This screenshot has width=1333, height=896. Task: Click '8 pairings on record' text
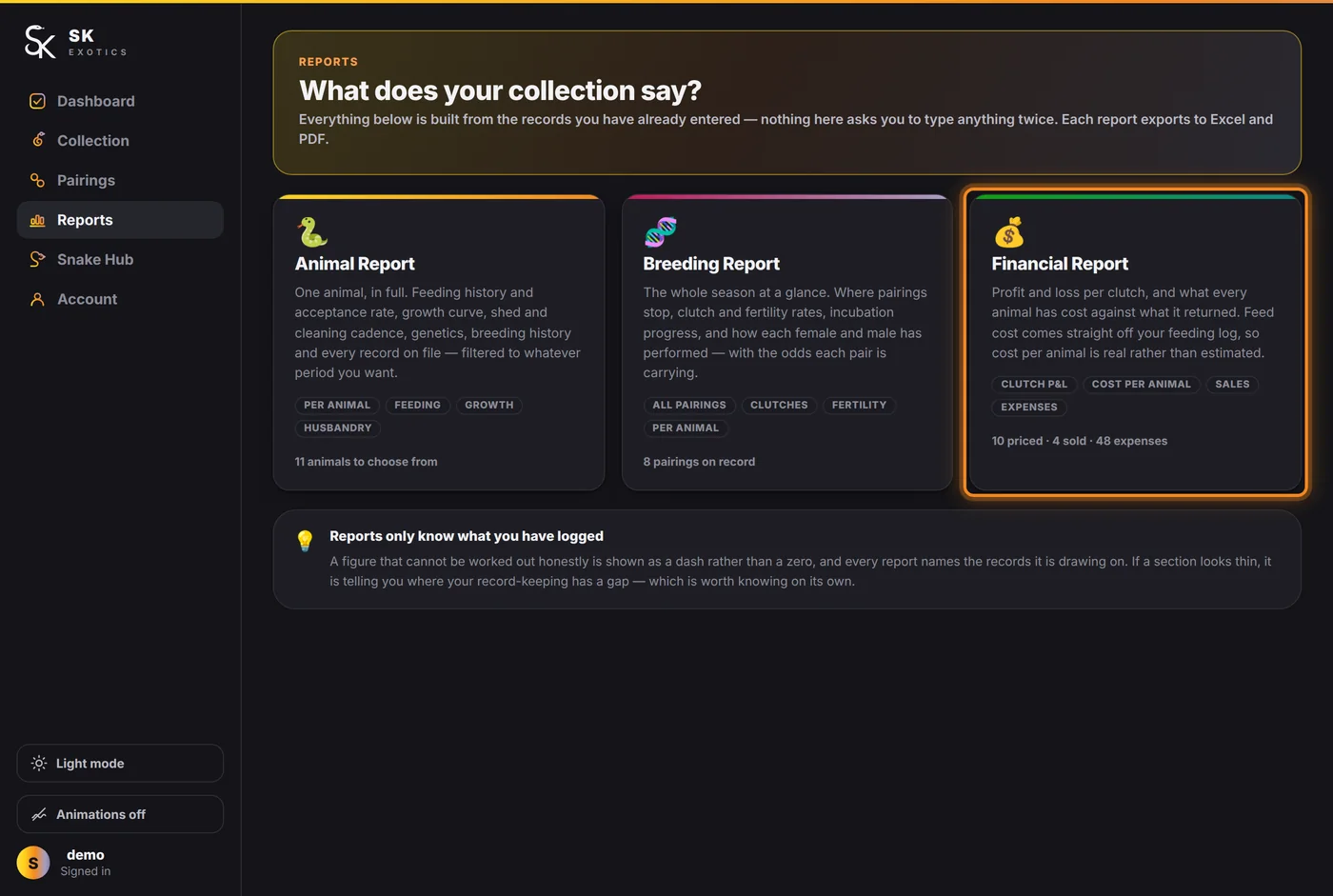tap(699, 462)
